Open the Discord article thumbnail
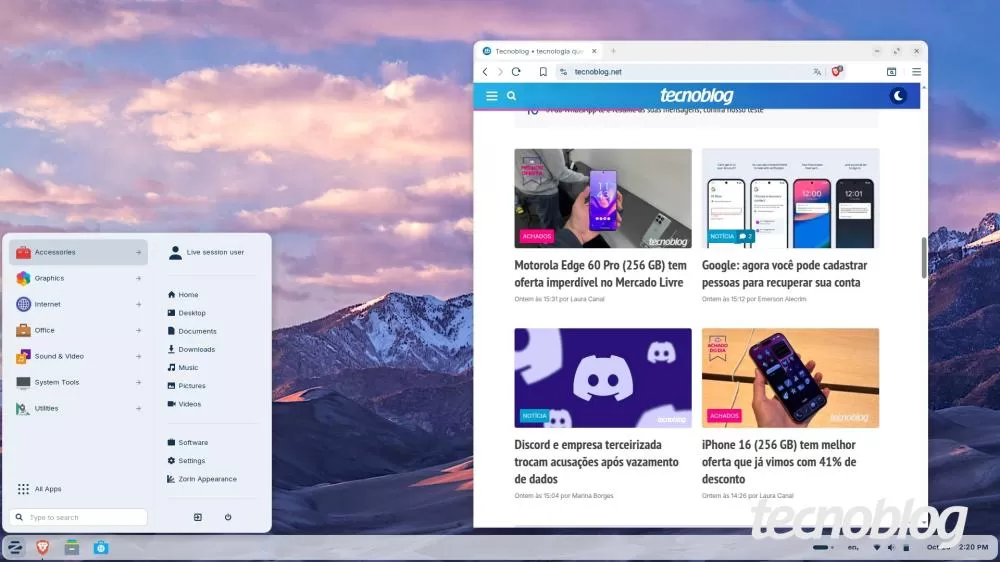Screen dimensions: 1000x562 click(603, 378)
